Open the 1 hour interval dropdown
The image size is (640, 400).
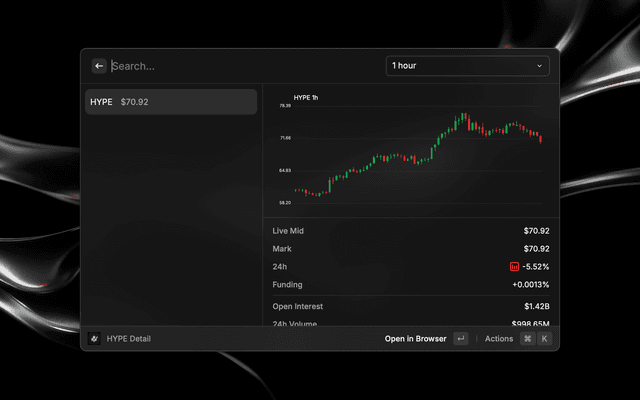pyautogui.click(x=468, y=66)
